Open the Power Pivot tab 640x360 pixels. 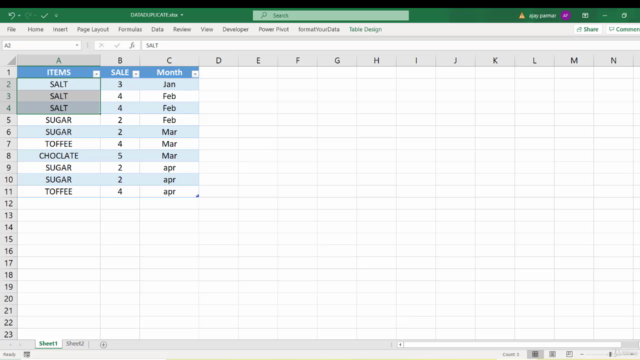pyautogui.click(x=273, y=29)
